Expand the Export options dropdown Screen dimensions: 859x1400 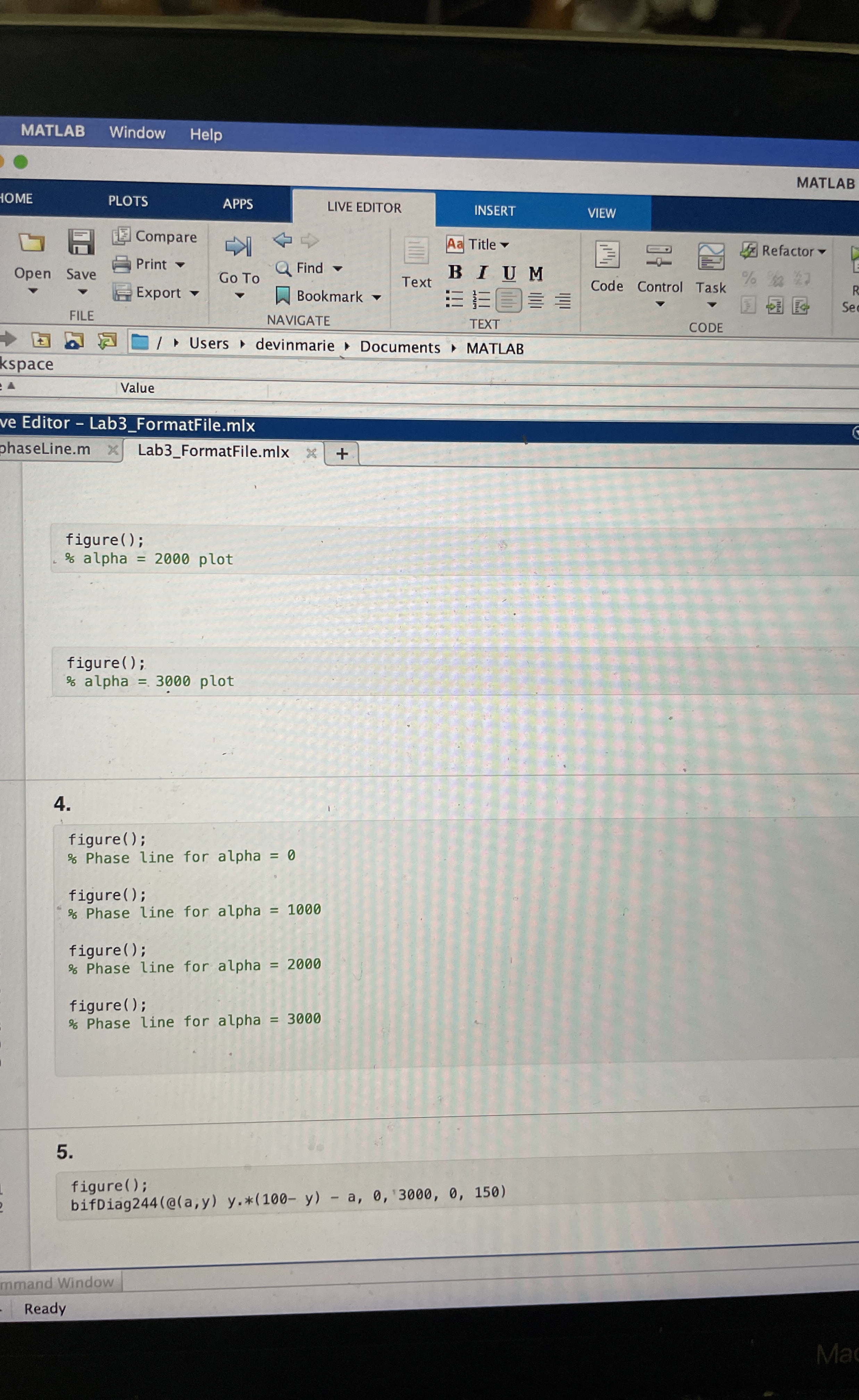point(195,293)
